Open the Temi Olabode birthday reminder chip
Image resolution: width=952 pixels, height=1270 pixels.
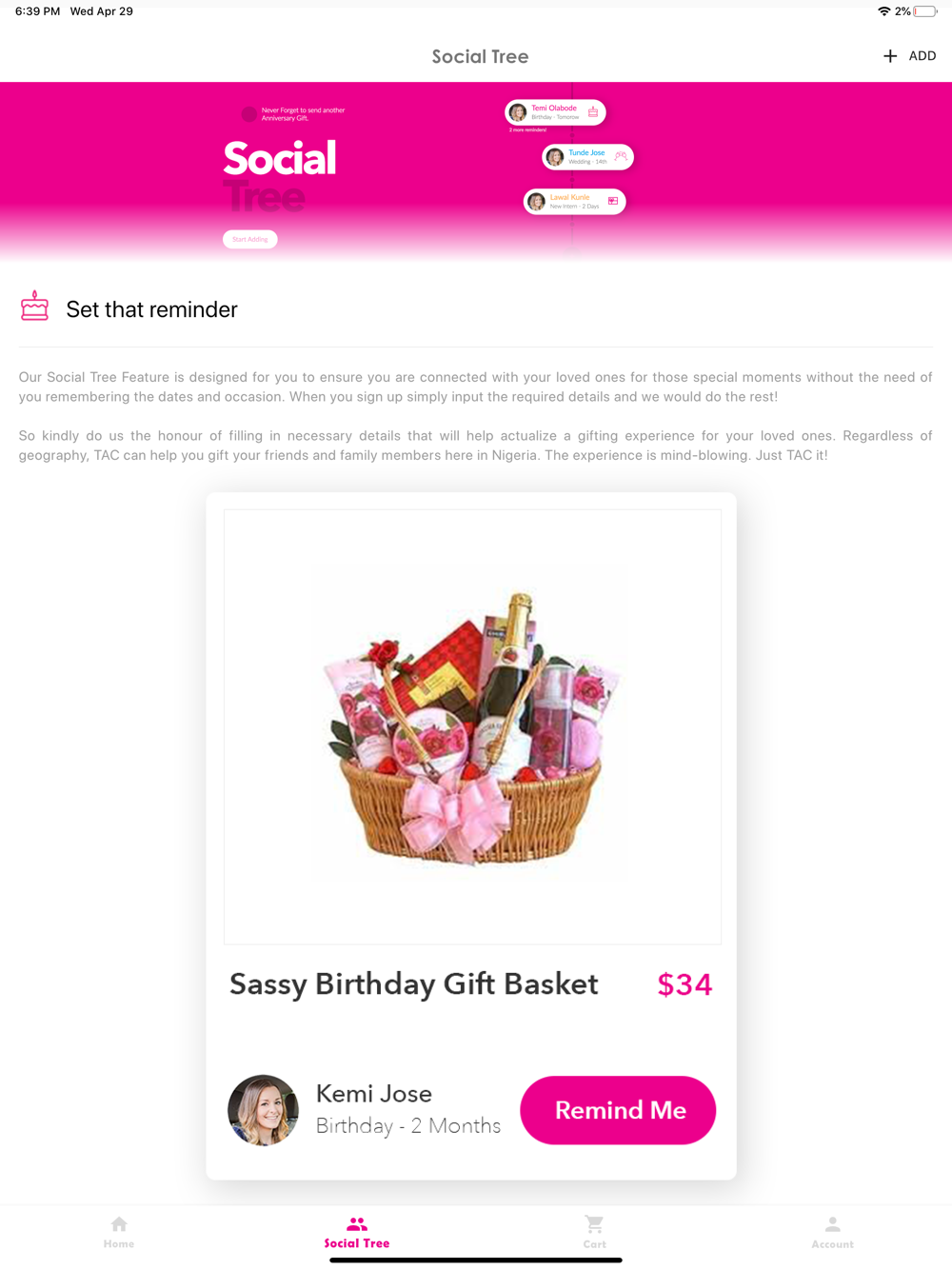click(x=555, y=112)
